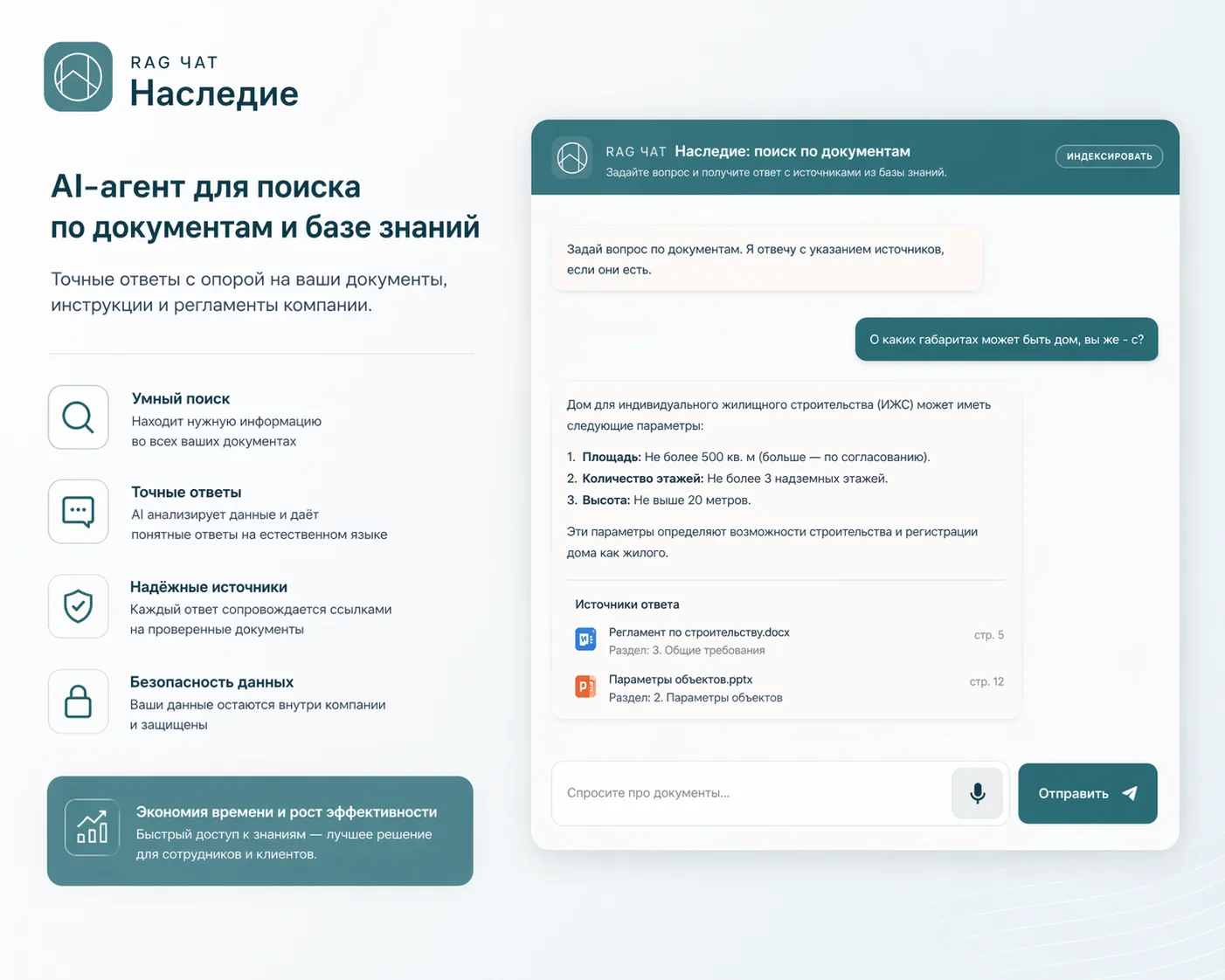Click the user message about габаритах дома
Image resolution: width=1225 pixels, height=980 pixels.
(1007, 339)
